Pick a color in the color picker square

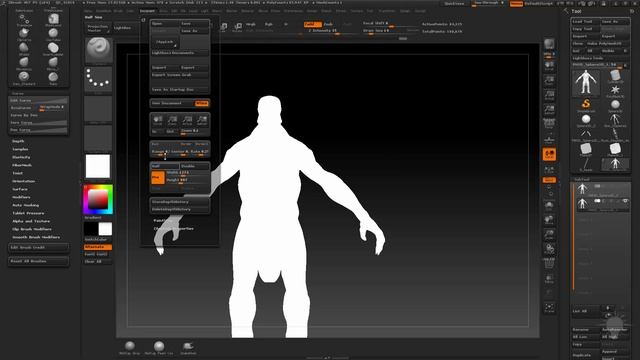click(98, 200)
